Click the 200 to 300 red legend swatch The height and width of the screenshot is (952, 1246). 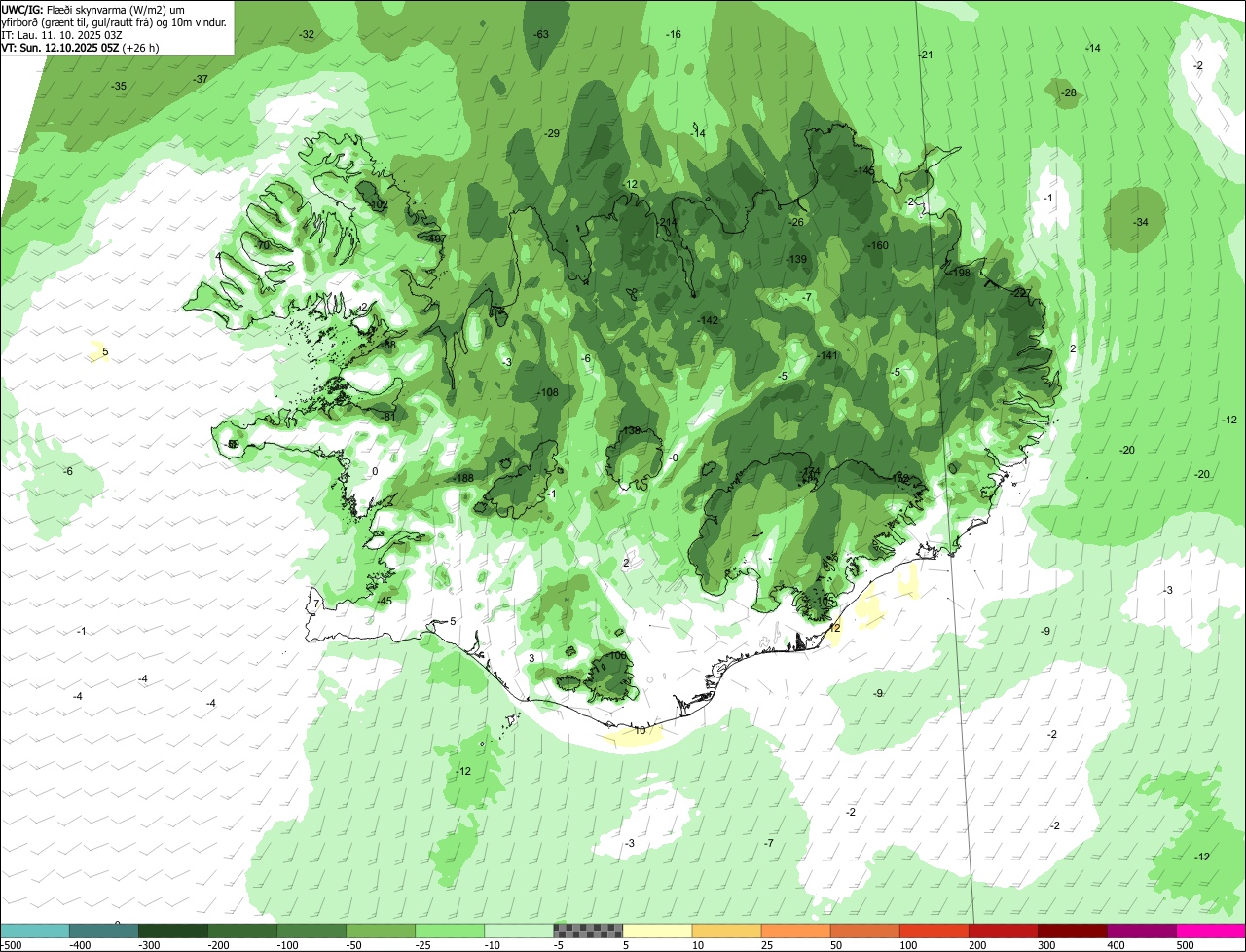1003,931
